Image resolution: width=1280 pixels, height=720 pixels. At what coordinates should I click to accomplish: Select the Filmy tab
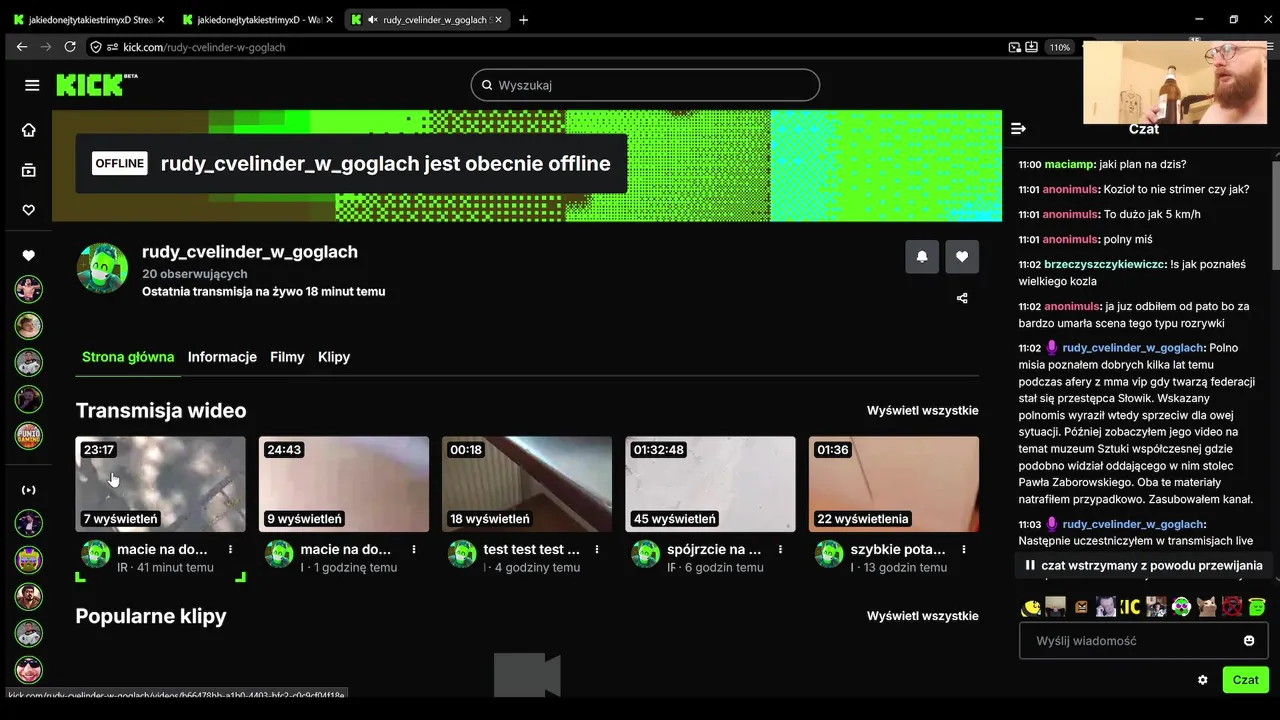[287, 357]
